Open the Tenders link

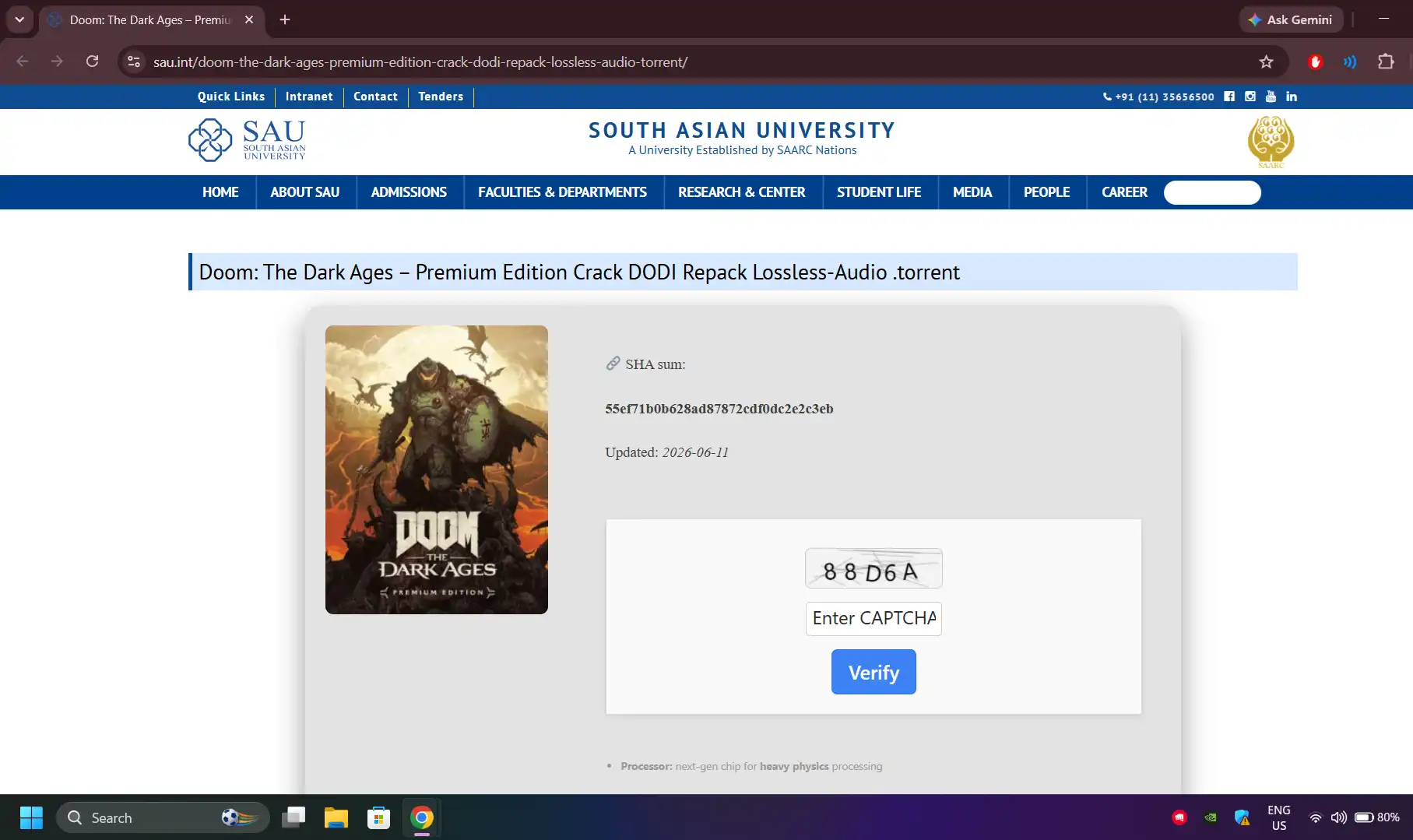tap(441, 97)
